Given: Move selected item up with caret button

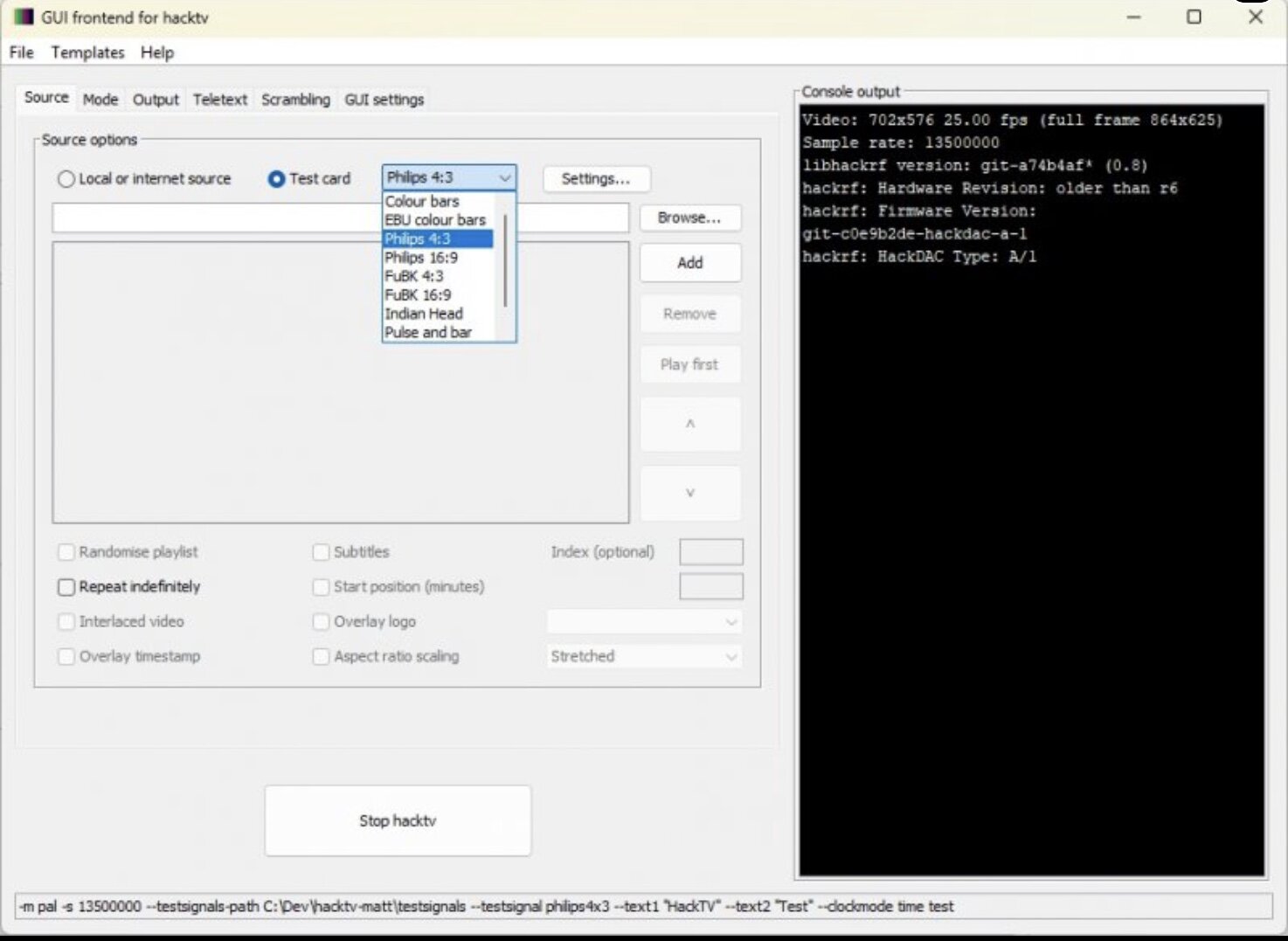Looking at the screenshot, I should click(690, 424).
